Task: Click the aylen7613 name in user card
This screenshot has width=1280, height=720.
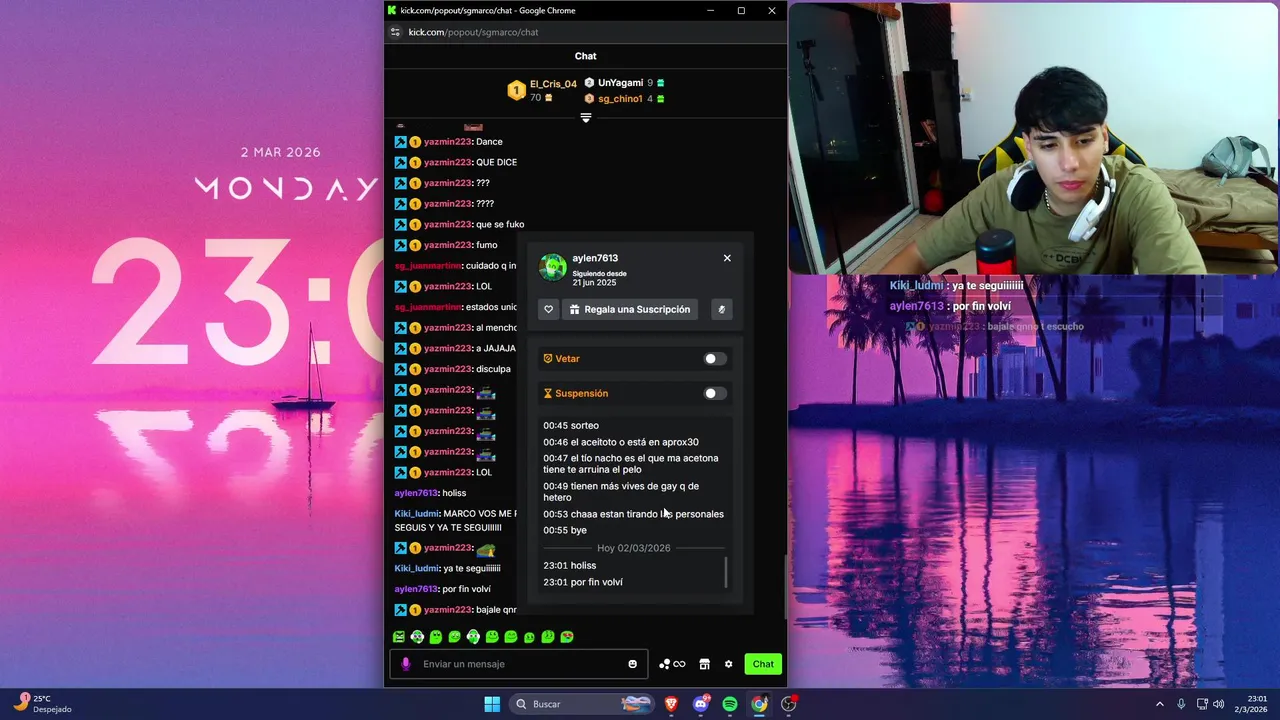Action: pyautogui.click(x=595, y=258)
